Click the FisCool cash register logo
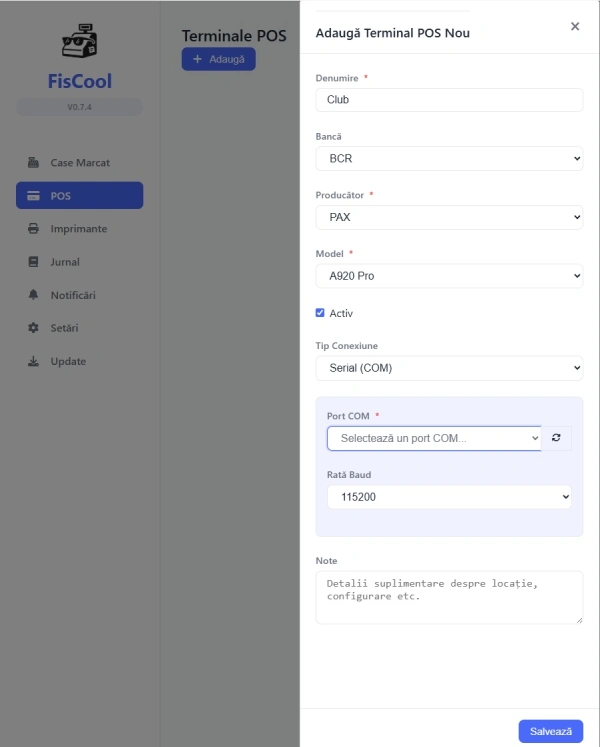Viewport: 600px width, 747px height. [x=80, y=40]
